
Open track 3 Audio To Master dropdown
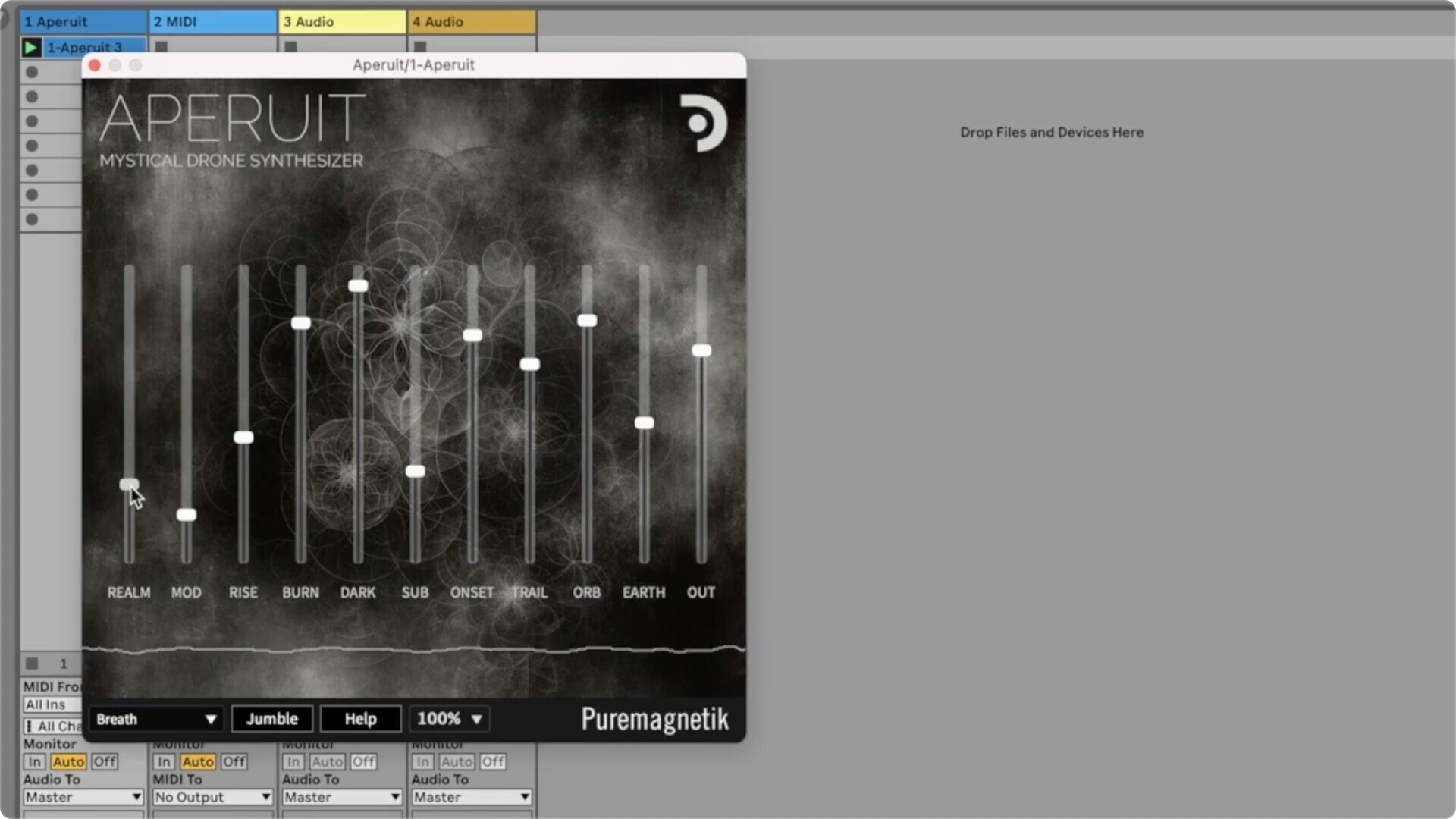coord(342,797)
